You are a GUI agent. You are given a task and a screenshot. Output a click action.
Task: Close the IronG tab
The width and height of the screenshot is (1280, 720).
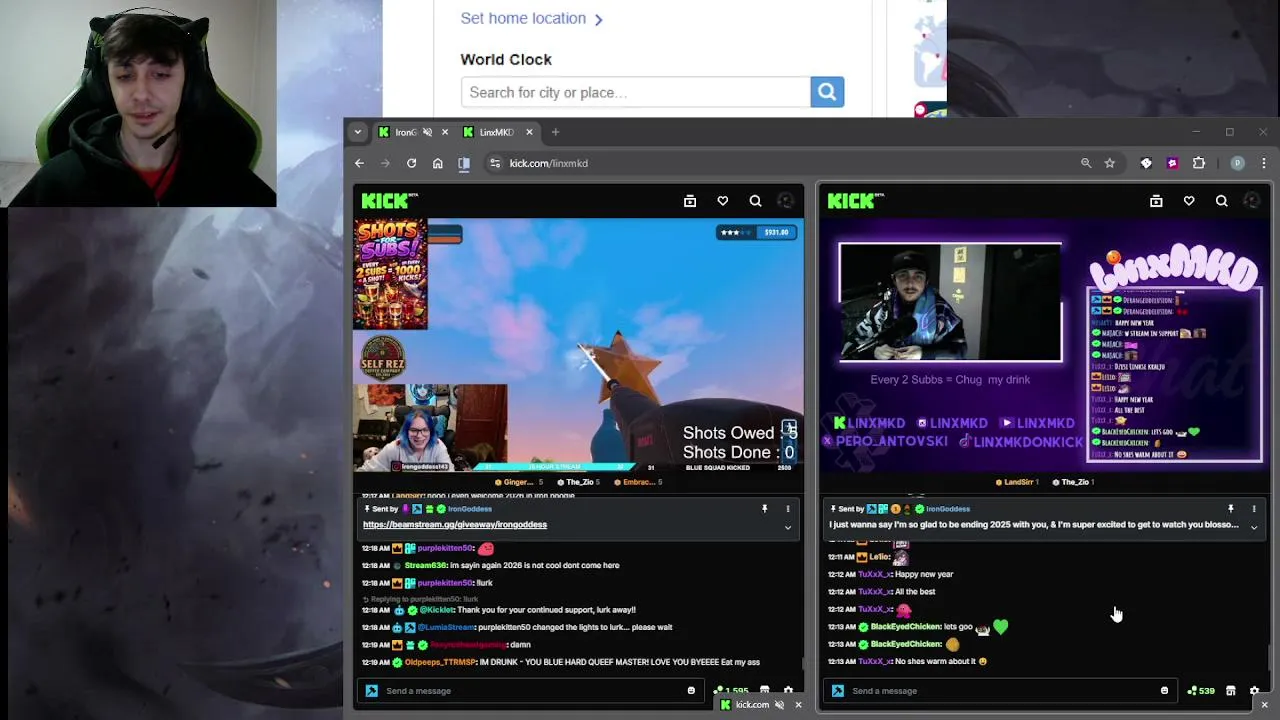point(445,132)
